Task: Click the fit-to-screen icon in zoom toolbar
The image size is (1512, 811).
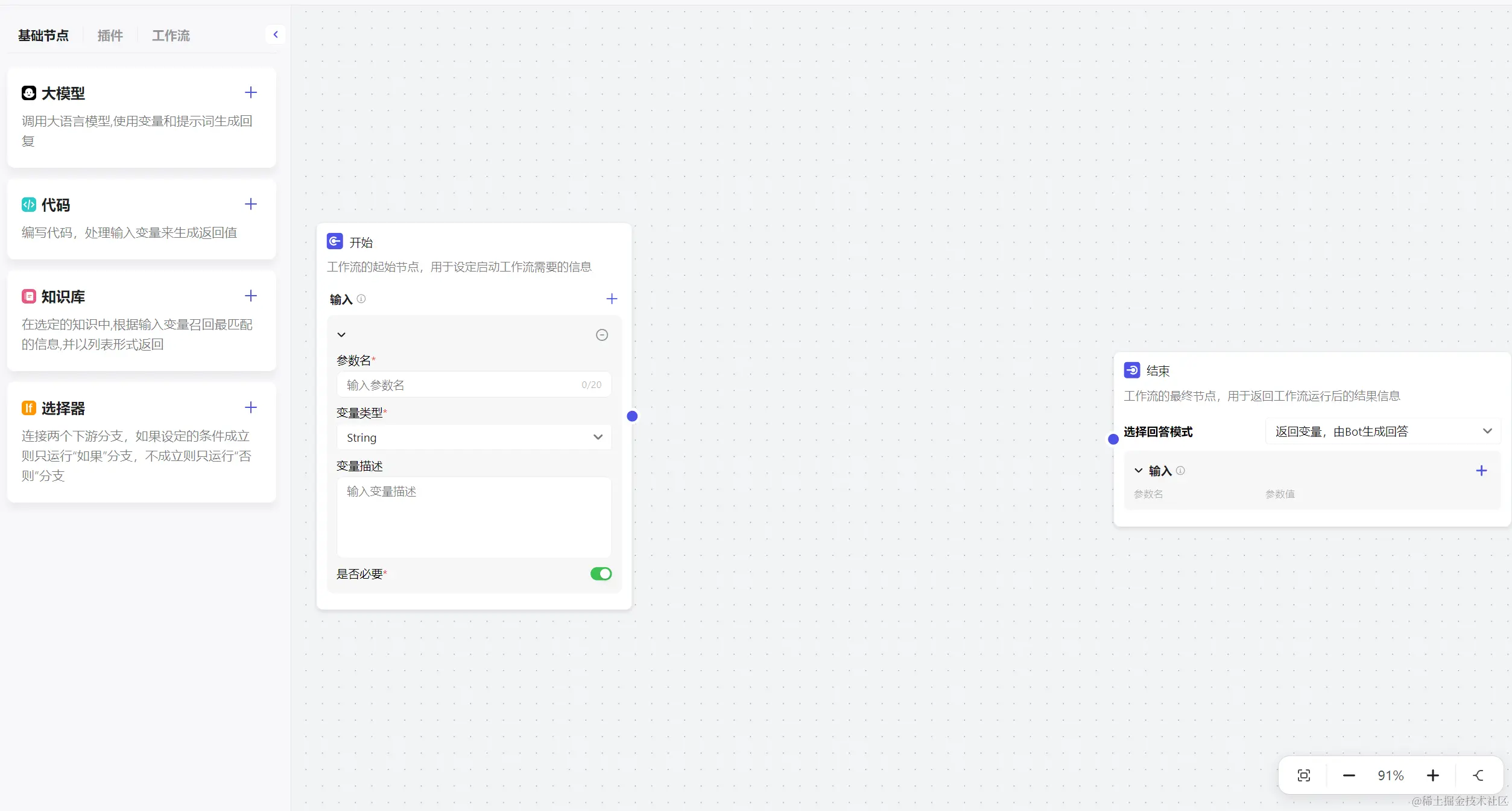Action: pyautogui.click(x=1303, y=775)
